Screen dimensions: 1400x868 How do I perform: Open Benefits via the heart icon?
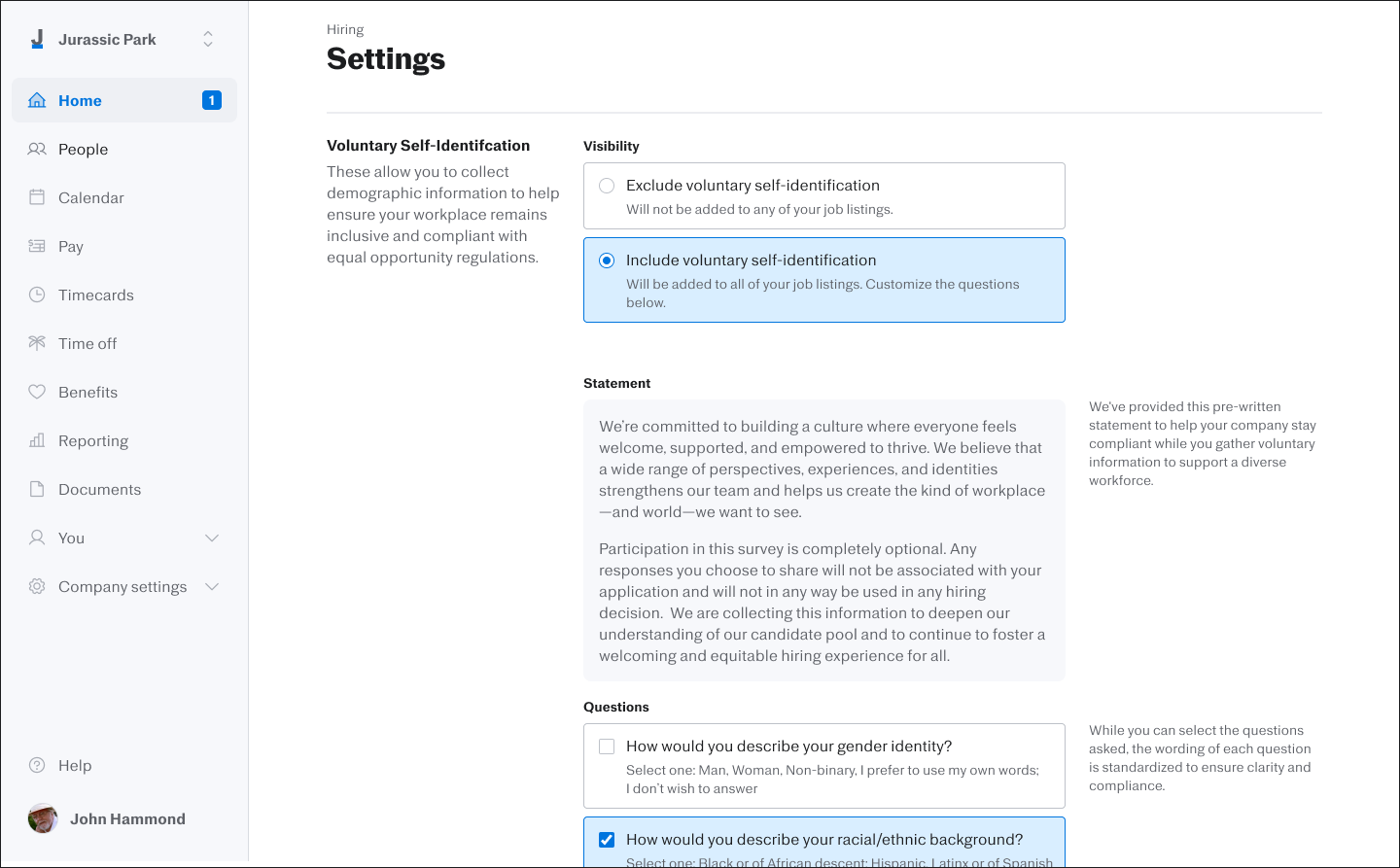(37, 392)
